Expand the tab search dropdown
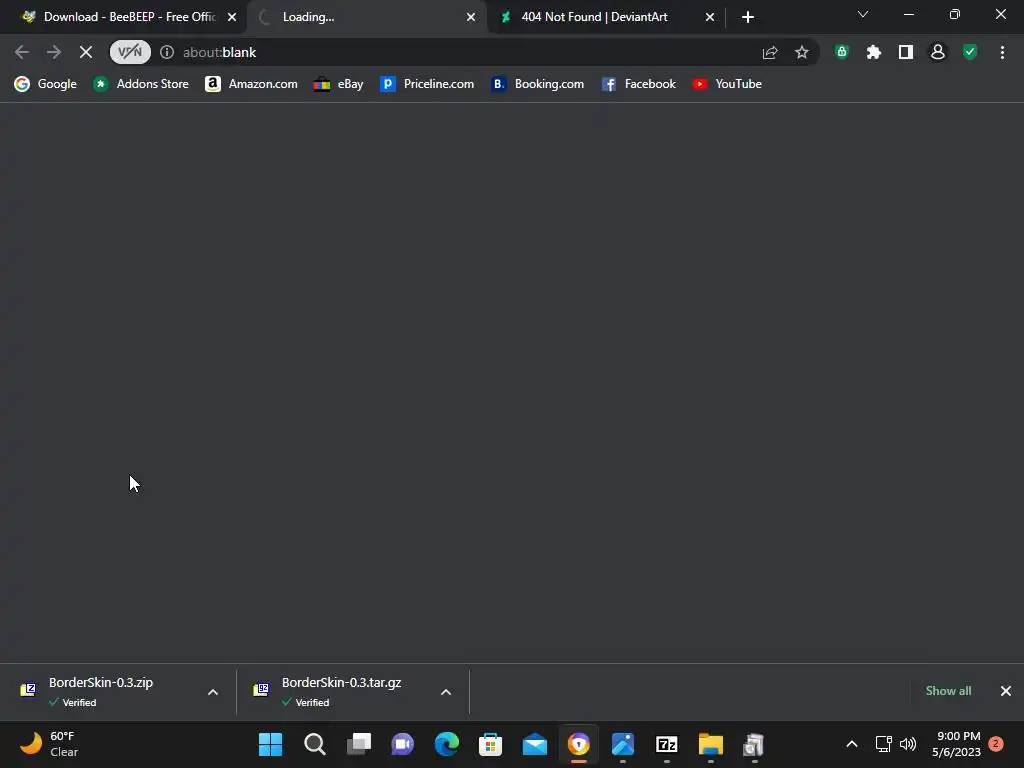This screenshot has height=768, width=1024. click(863, 14)
